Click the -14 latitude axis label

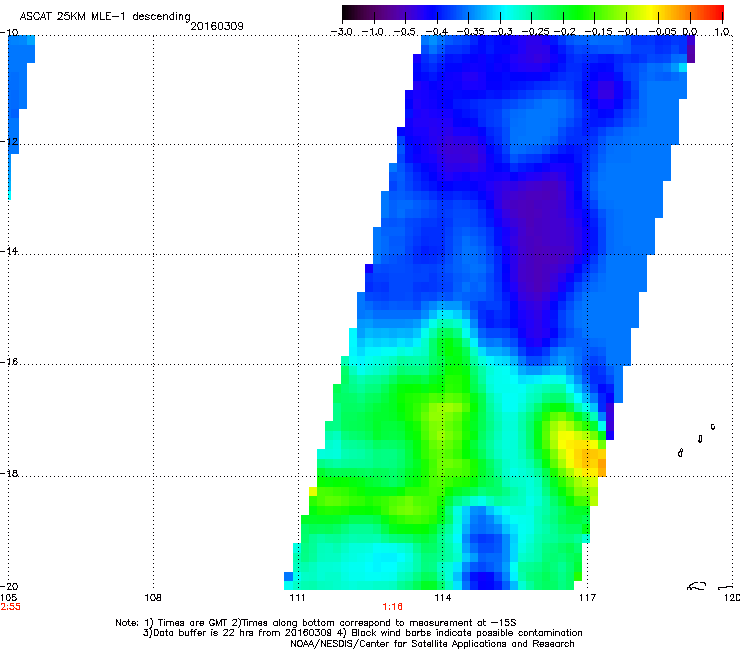pos(9,251)
